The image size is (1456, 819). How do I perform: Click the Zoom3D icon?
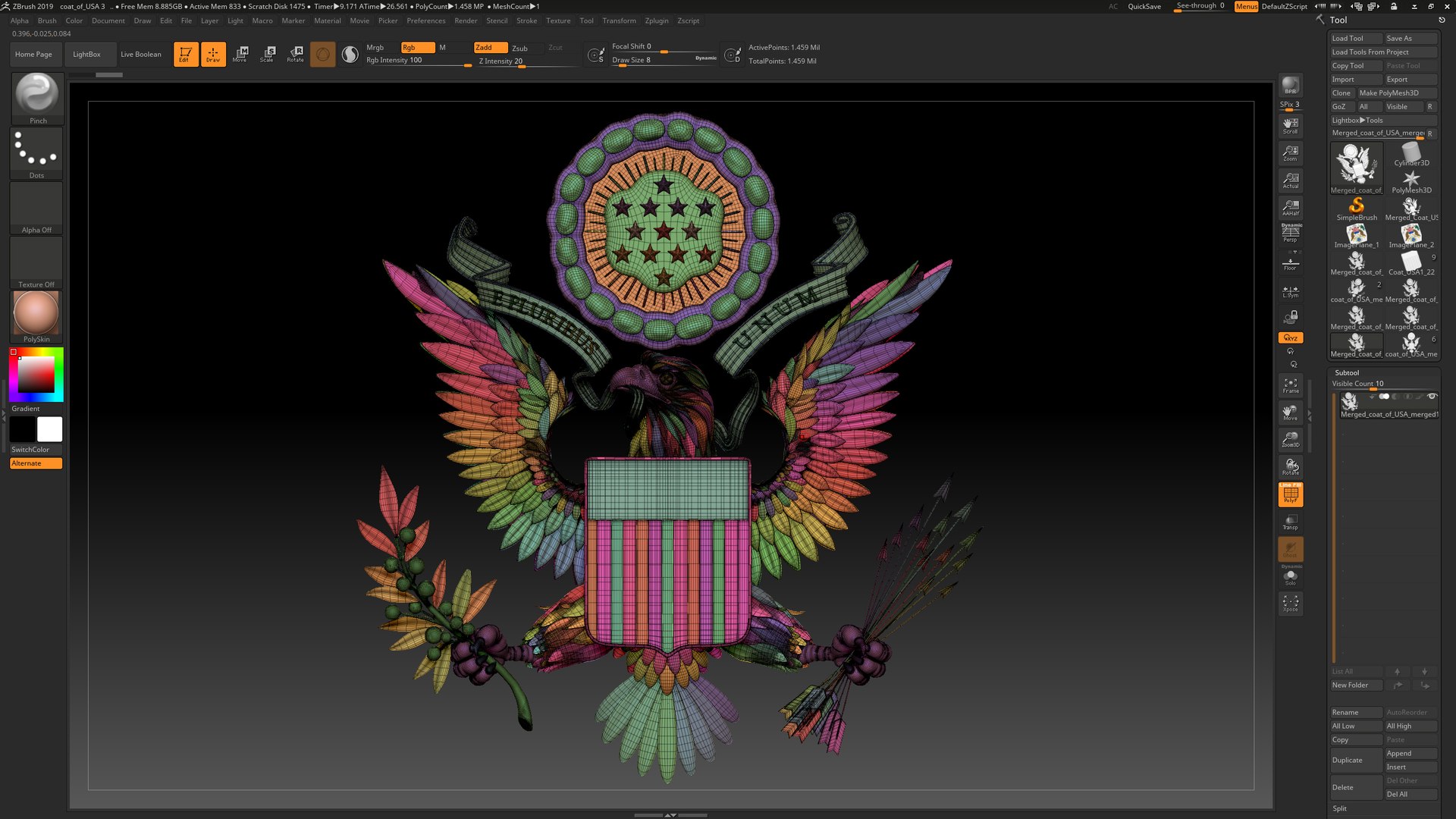[1291, 440]
